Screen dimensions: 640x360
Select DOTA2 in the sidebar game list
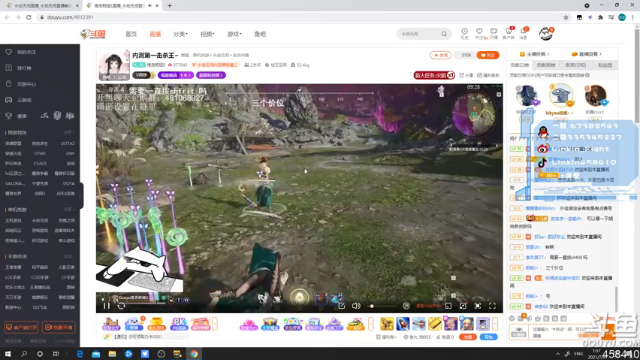pos(67,143)
